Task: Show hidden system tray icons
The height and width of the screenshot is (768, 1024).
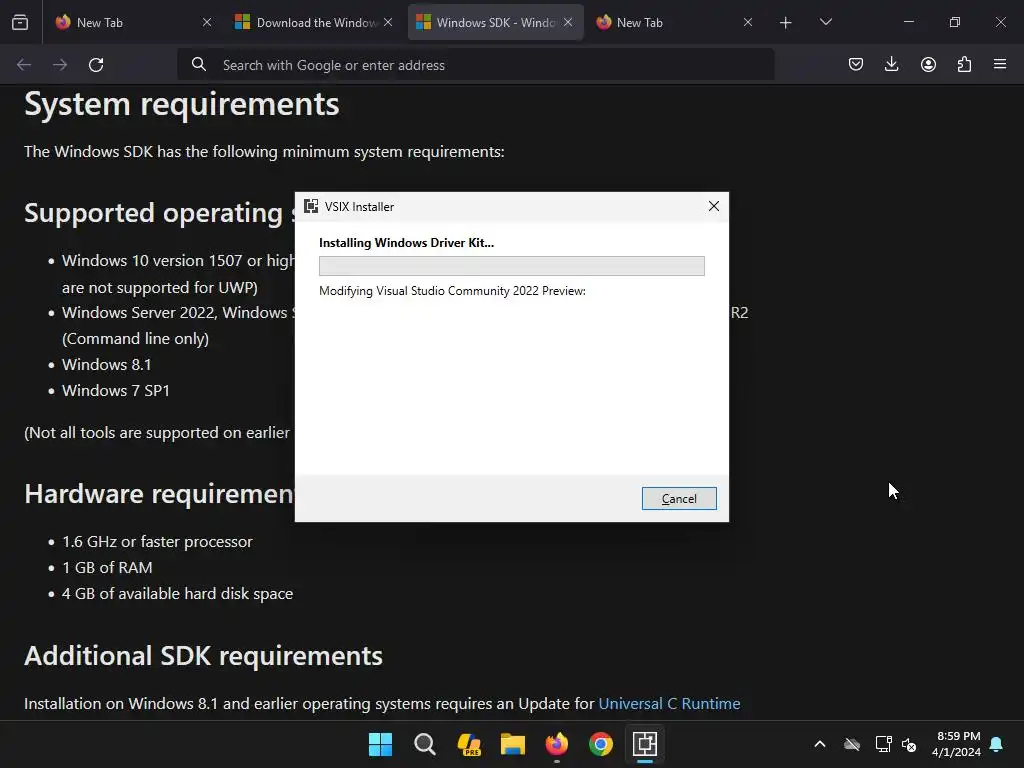Action: coord(820,744)
